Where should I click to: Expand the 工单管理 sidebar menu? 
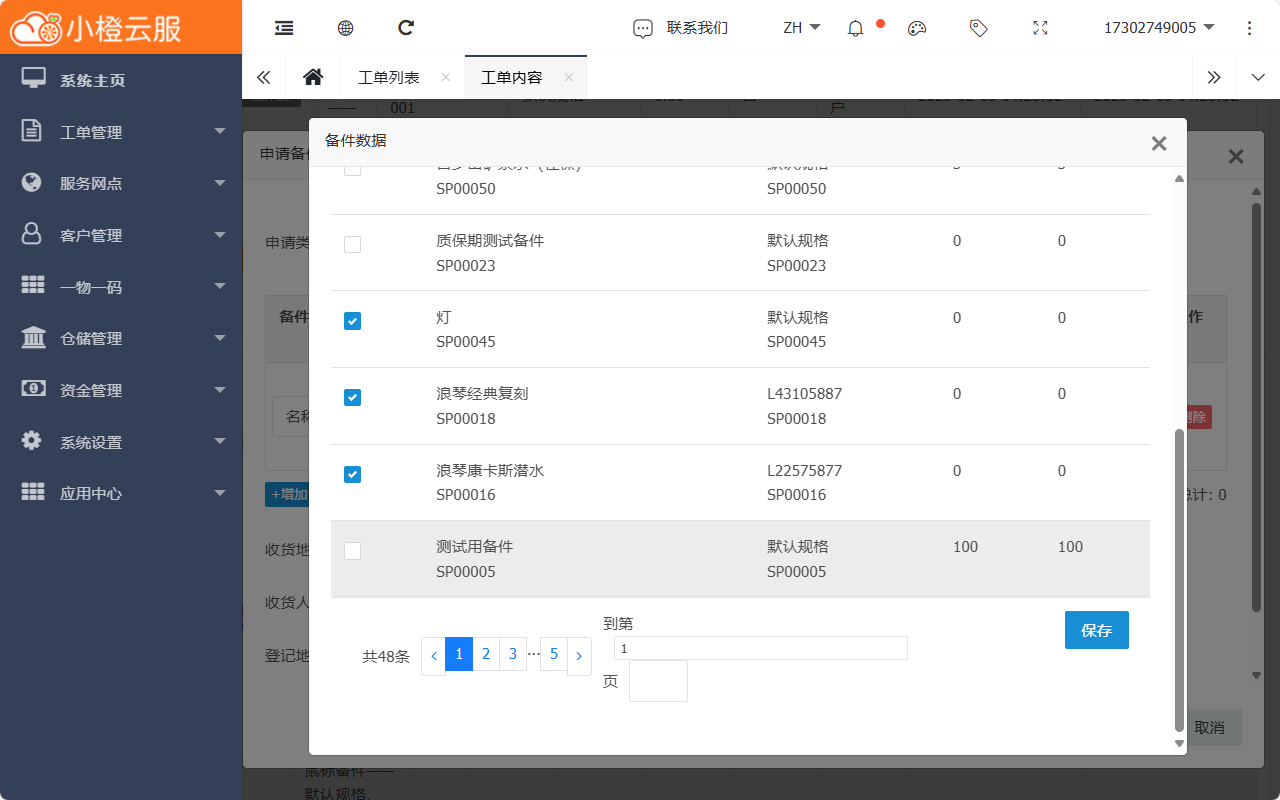pos(121,132)
